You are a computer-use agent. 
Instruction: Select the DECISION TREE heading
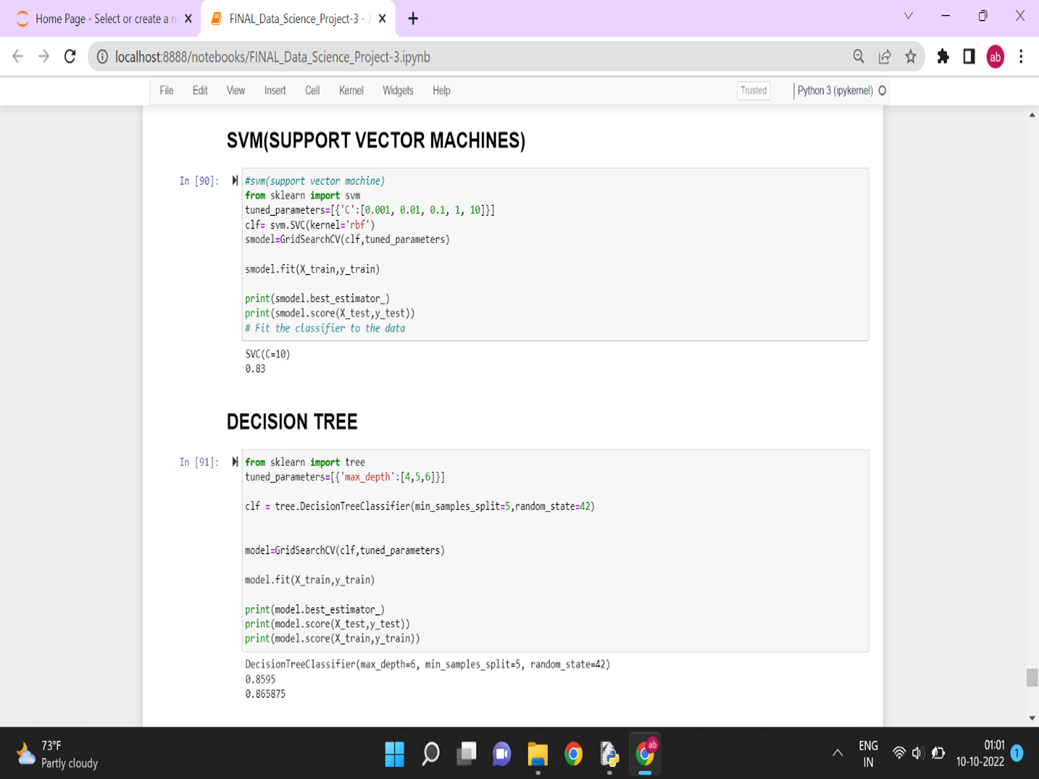[292, 422]
